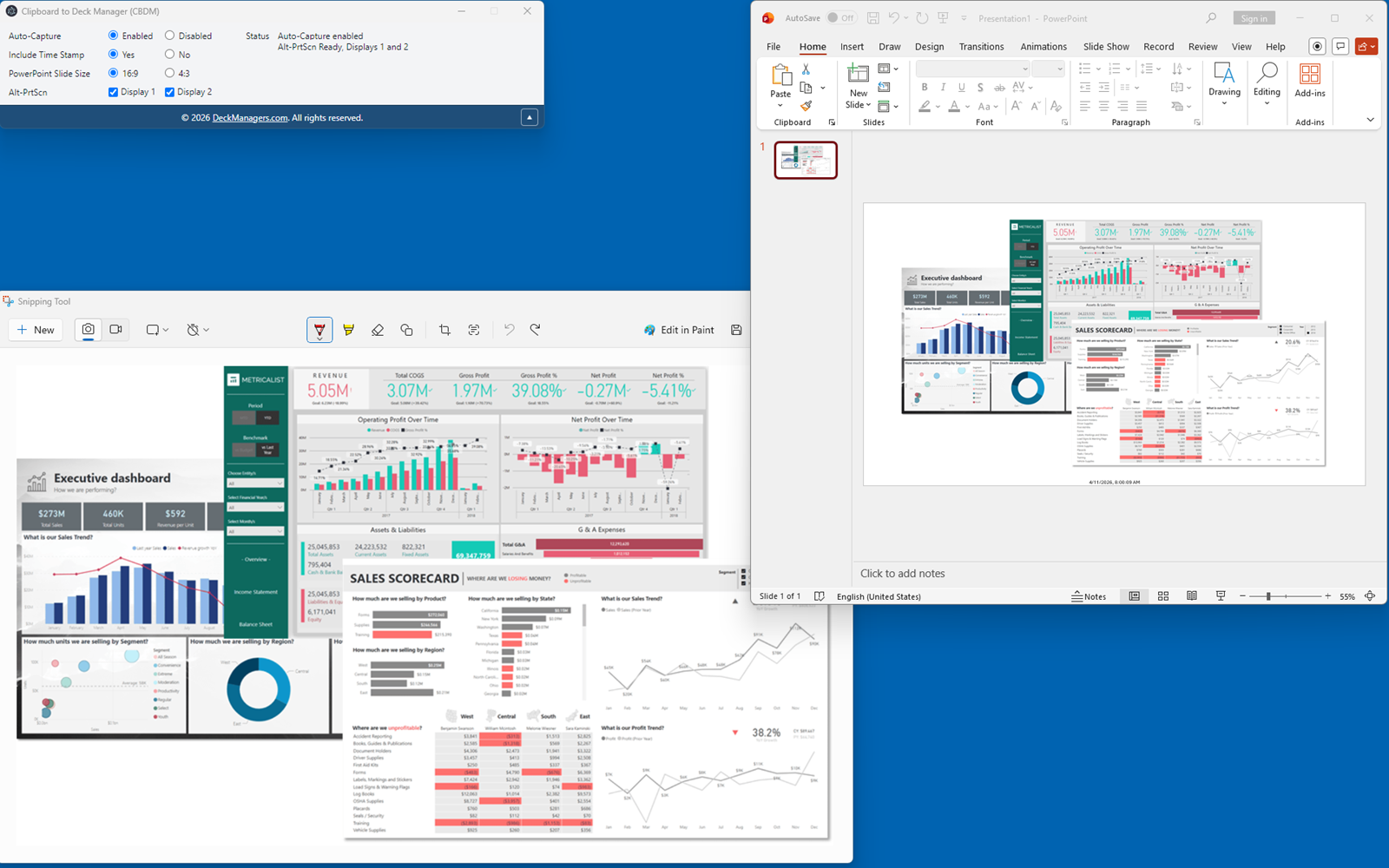The width and height of the screenshot is (1389, 868).
Task: Select the 4:3 PowerPoint slide size
Action: (170, 73)
